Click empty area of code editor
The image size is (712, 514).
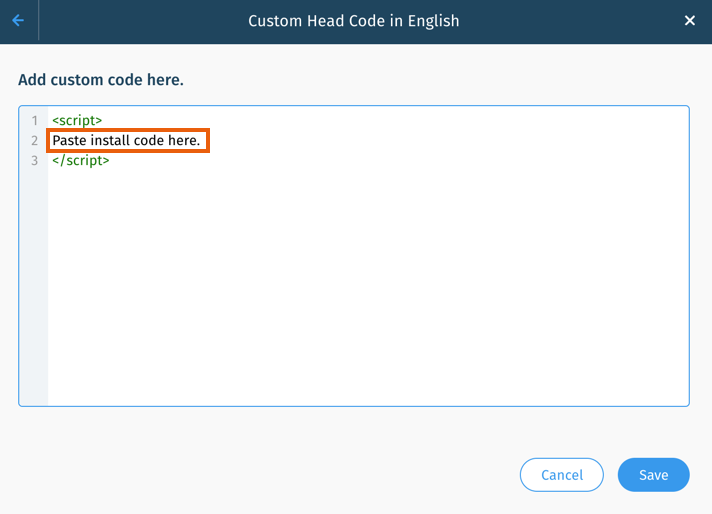coord(368,286)
